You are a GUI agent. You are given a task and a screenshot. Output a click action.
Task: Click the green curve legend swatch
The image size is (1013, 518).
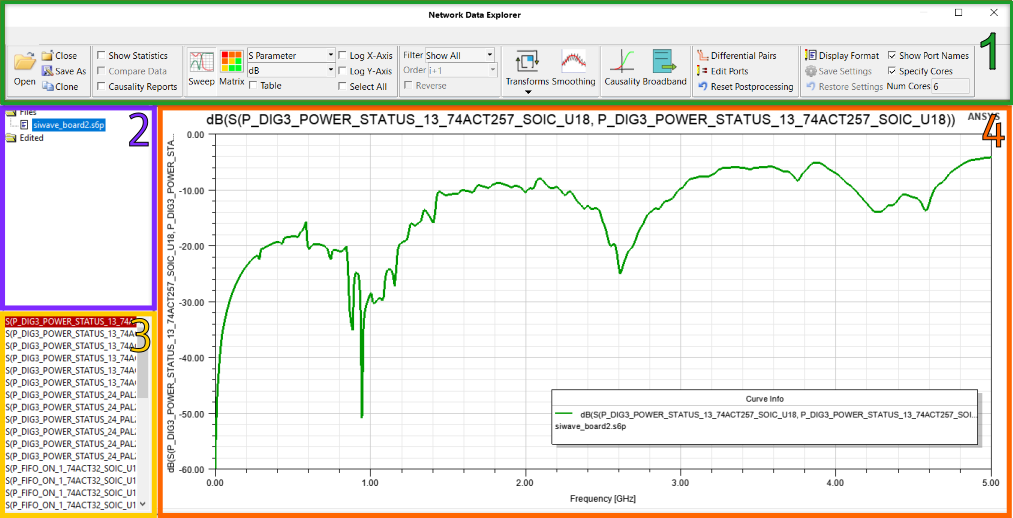click(568, 413)
